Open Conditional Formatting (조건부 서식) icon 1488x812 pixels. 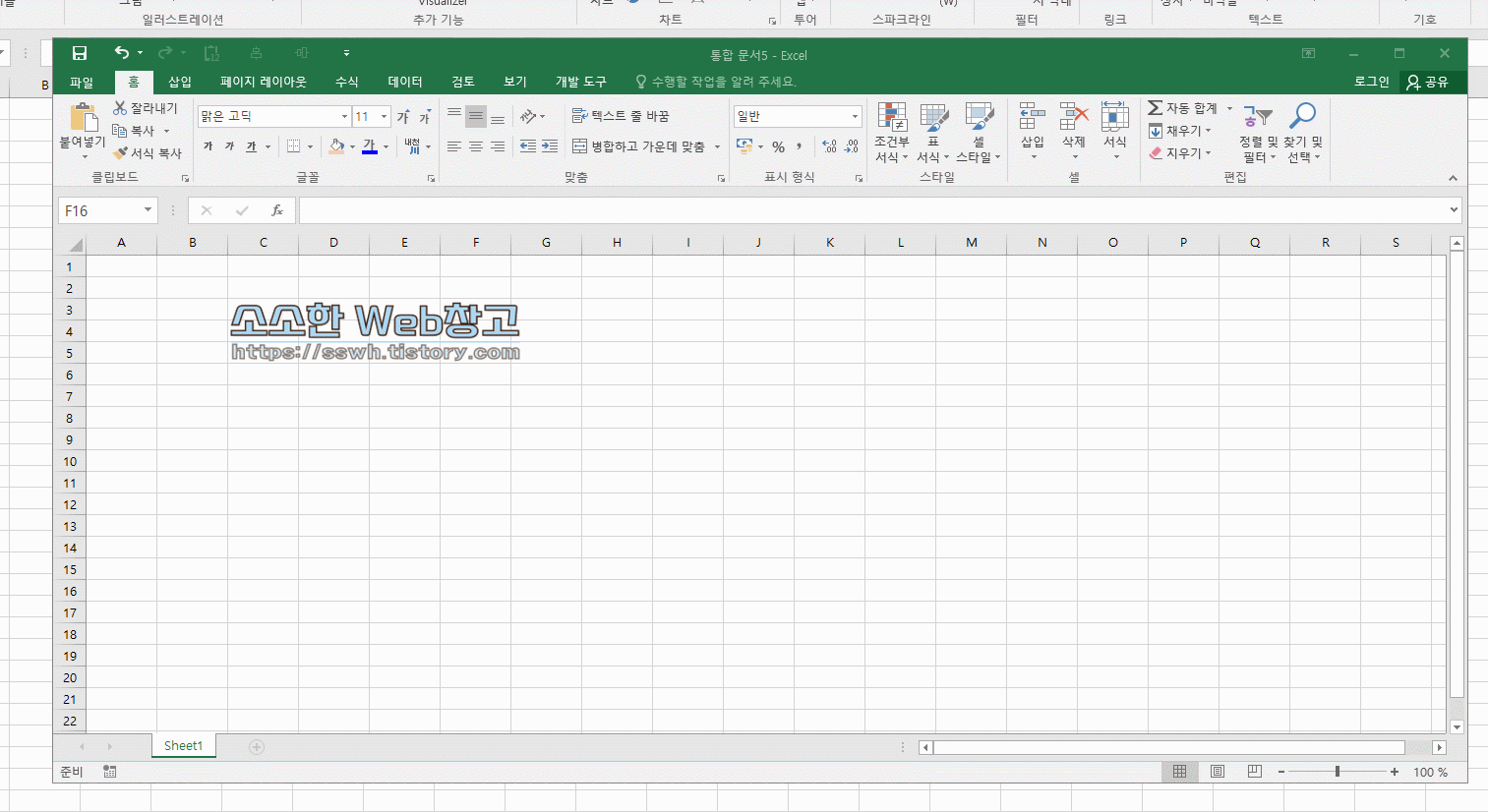(892, 117)
